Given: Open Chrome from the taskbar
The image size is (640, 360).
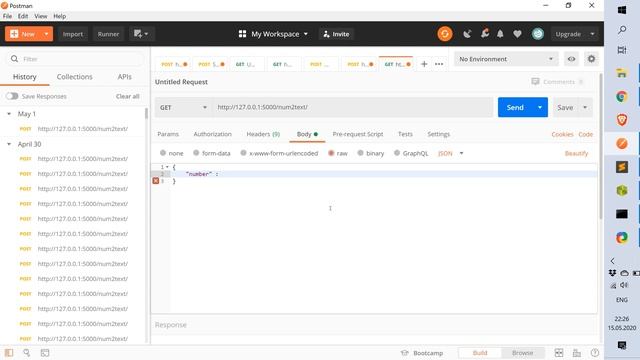Looking at the screenshot, I should pyautogui.click(x=622, y=97).
